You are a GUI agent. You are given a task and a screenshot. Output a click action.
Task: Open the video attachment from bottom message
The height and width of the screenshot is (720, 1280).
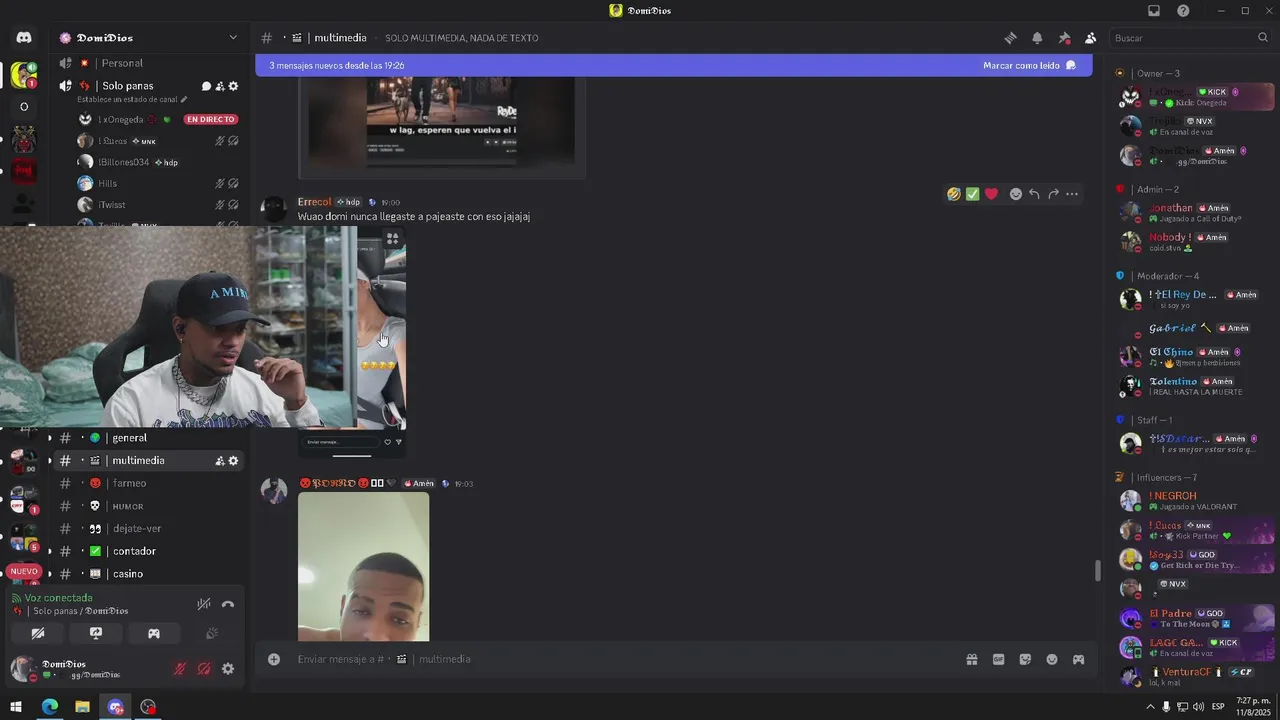[363, 566]
